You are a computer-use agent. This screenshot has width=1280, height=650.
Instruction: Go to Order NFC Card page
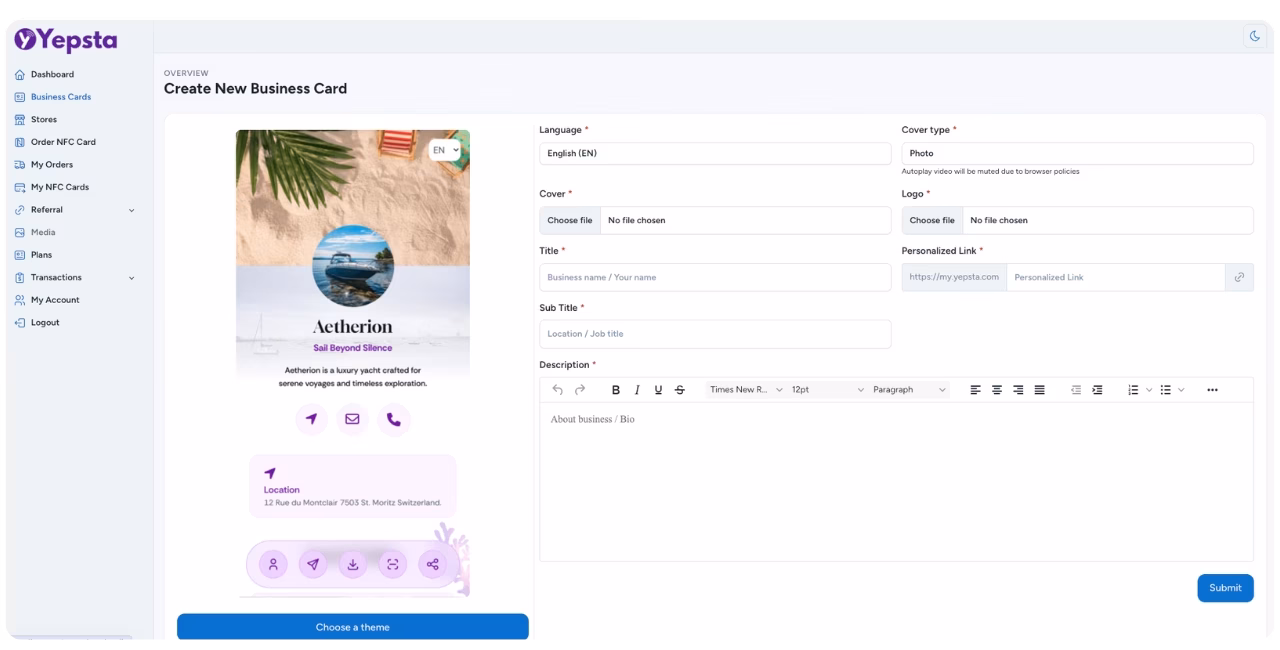pyautogui.click(x=62, y=142)
